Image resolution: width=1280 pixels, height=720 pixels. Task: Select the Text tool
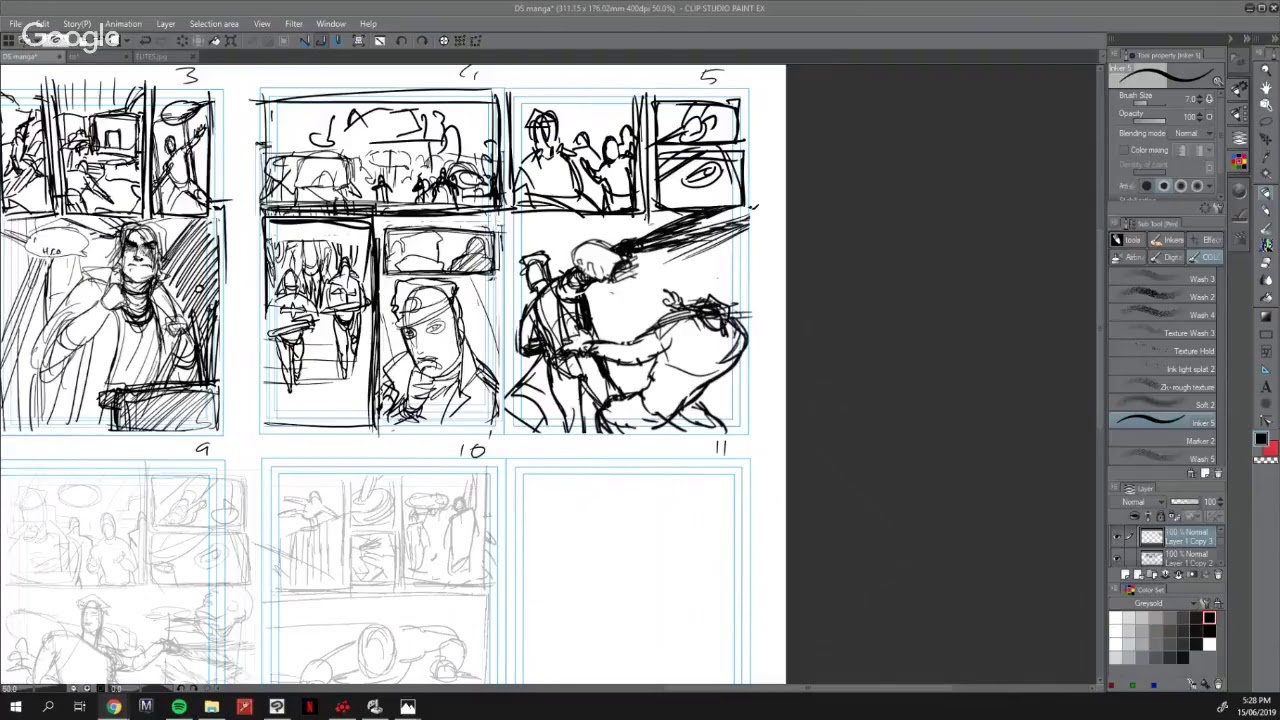point(1265,387)
